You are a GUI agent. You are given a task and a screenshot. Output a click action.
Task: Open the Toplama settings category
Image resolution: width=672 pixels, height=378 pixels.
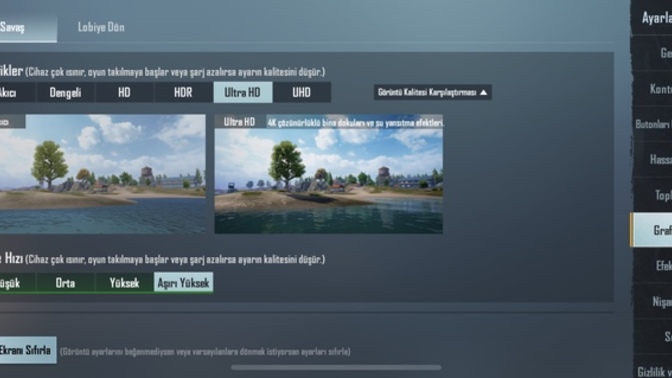(653, 195)
